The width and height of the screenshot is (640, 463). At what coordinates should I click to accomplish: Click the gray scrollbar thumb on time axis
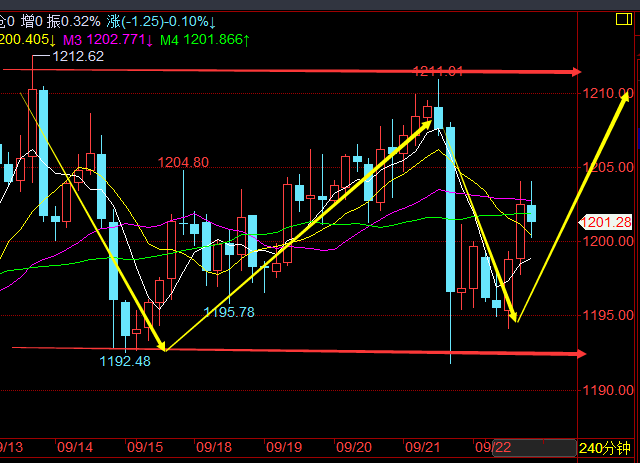point(535,448)
